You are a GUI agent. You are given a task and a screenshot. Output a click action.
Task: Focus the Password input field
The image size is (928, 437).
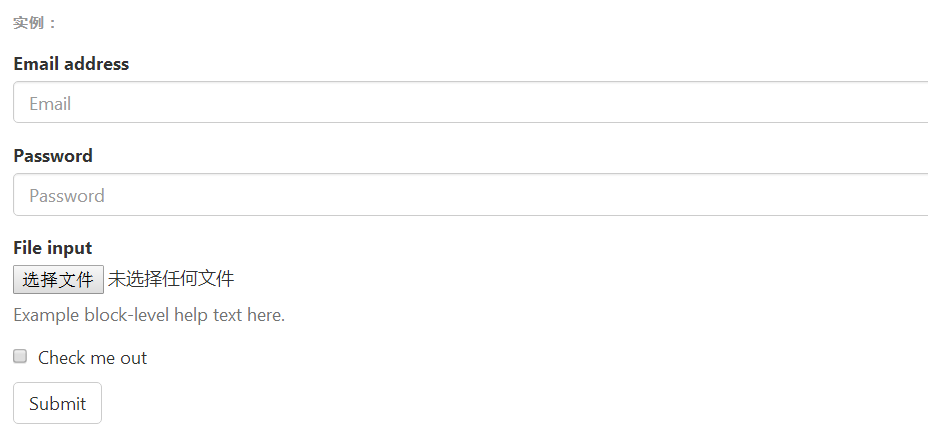click(470, 195)
